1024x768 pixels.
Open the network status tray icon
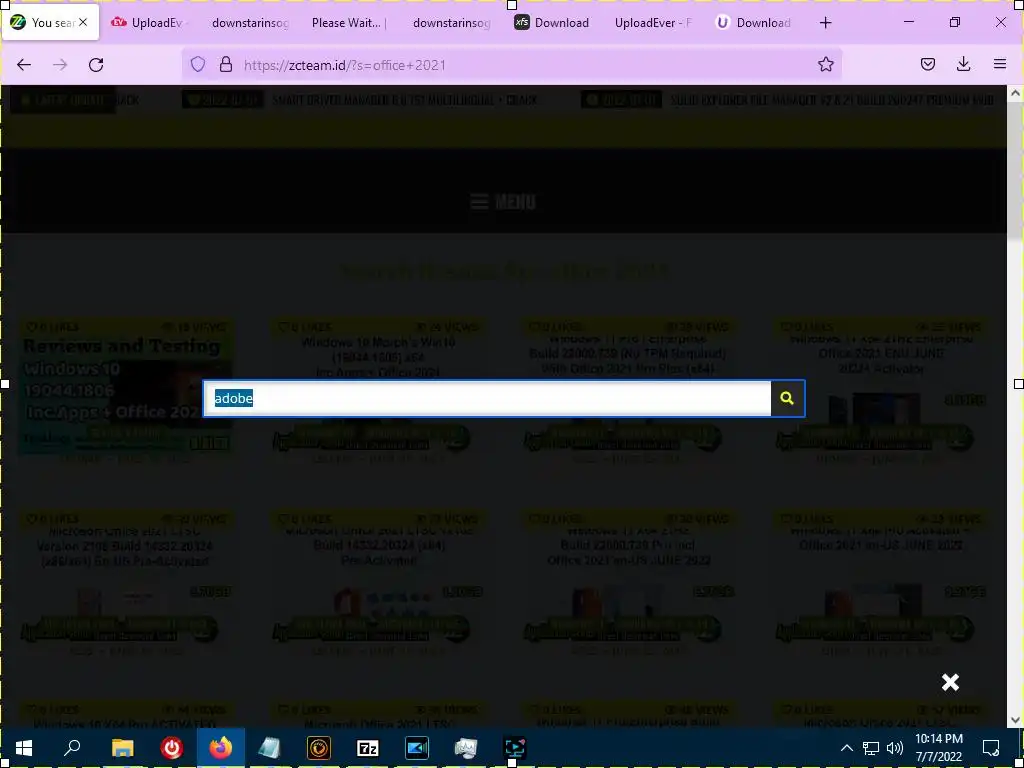click(871, 748)
